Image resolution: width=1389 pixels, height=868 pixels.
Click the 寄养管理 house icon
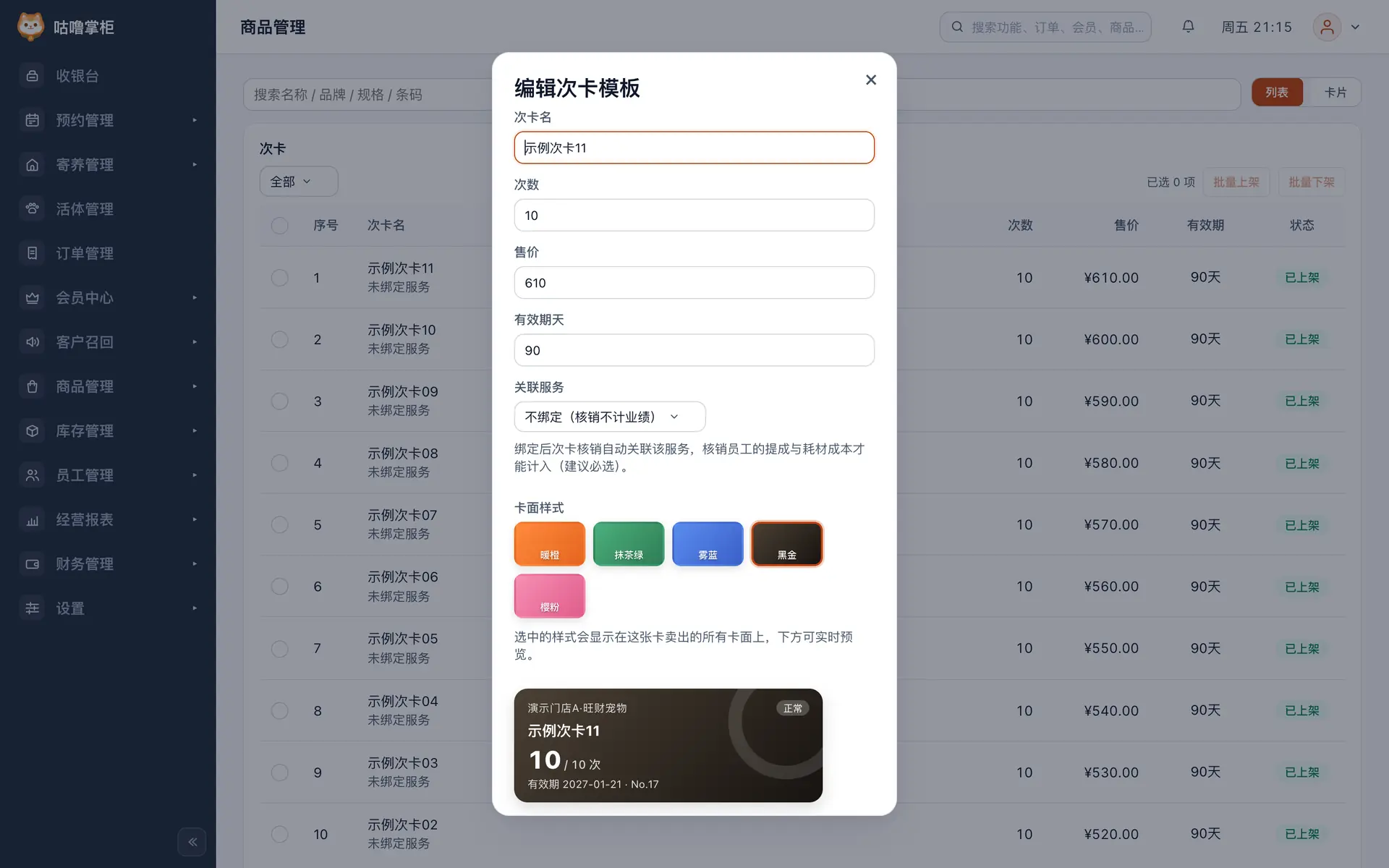click(32, 165)
